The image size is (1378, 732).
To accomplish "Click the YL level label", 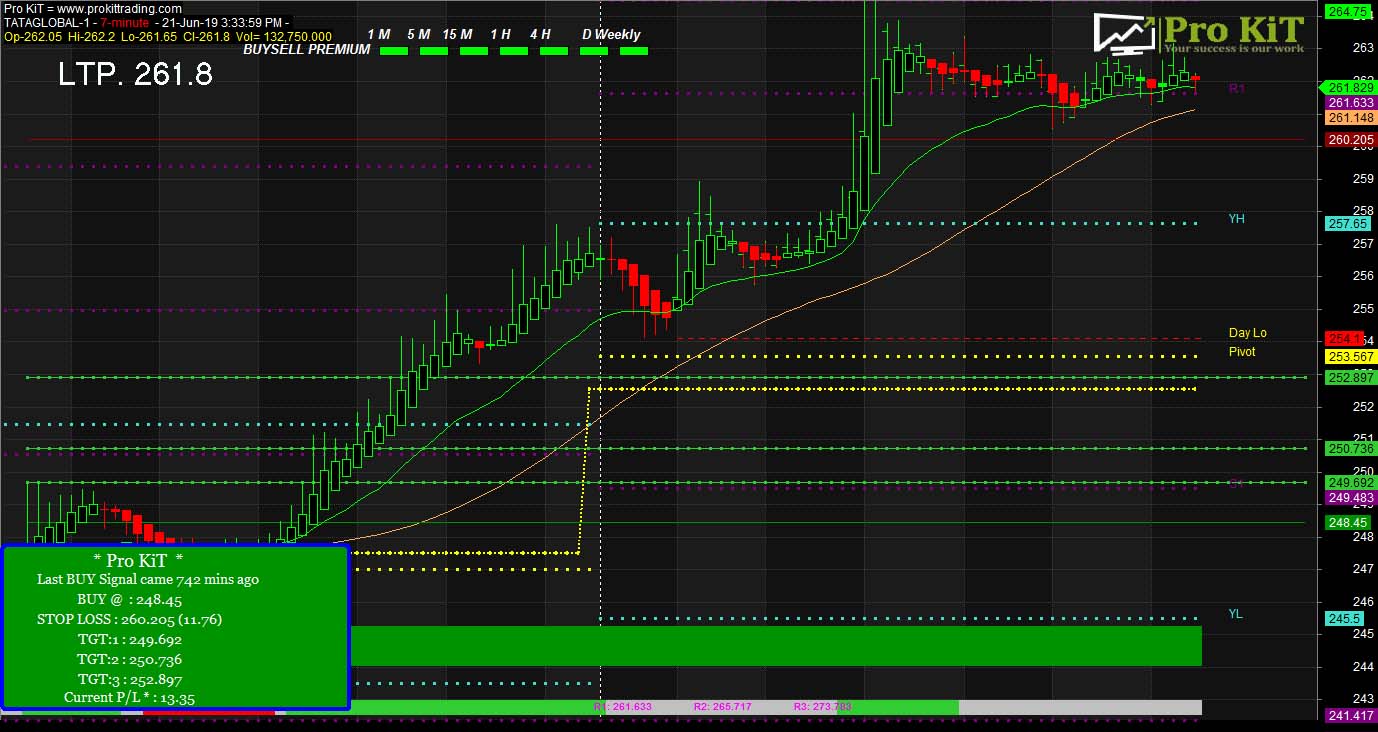I will point(1236,614).
